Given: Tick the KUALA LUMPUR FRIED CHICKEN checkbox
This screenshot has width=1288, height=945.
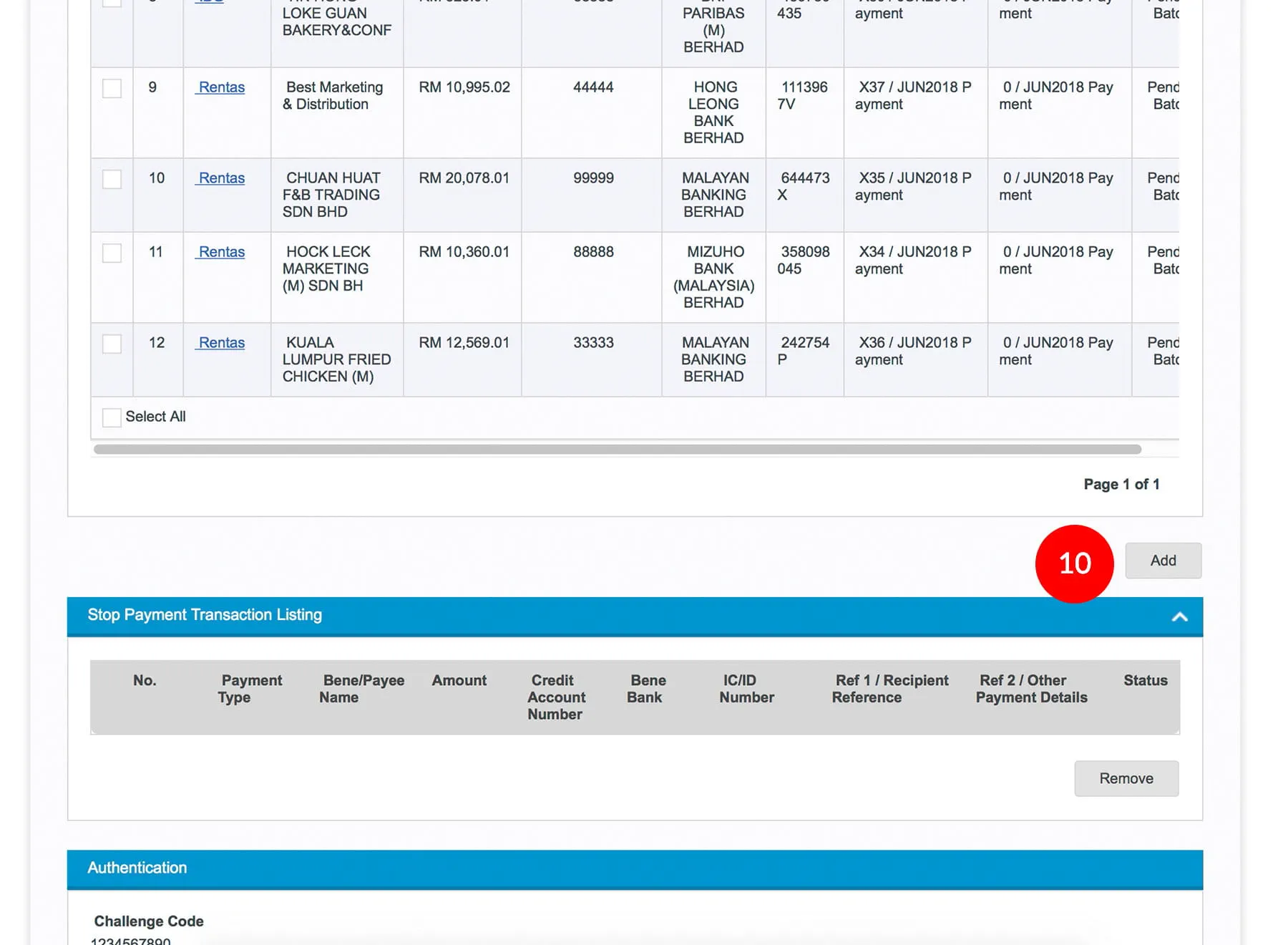Looking at the screenshot, I should [x=112, y=344].
